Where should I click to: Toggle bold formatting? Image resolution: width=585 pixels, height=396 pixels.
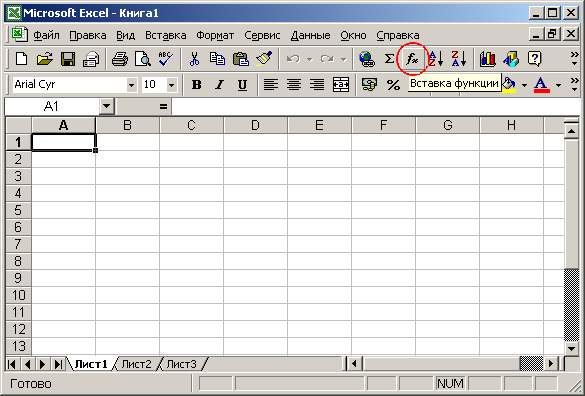coord(196,85)
